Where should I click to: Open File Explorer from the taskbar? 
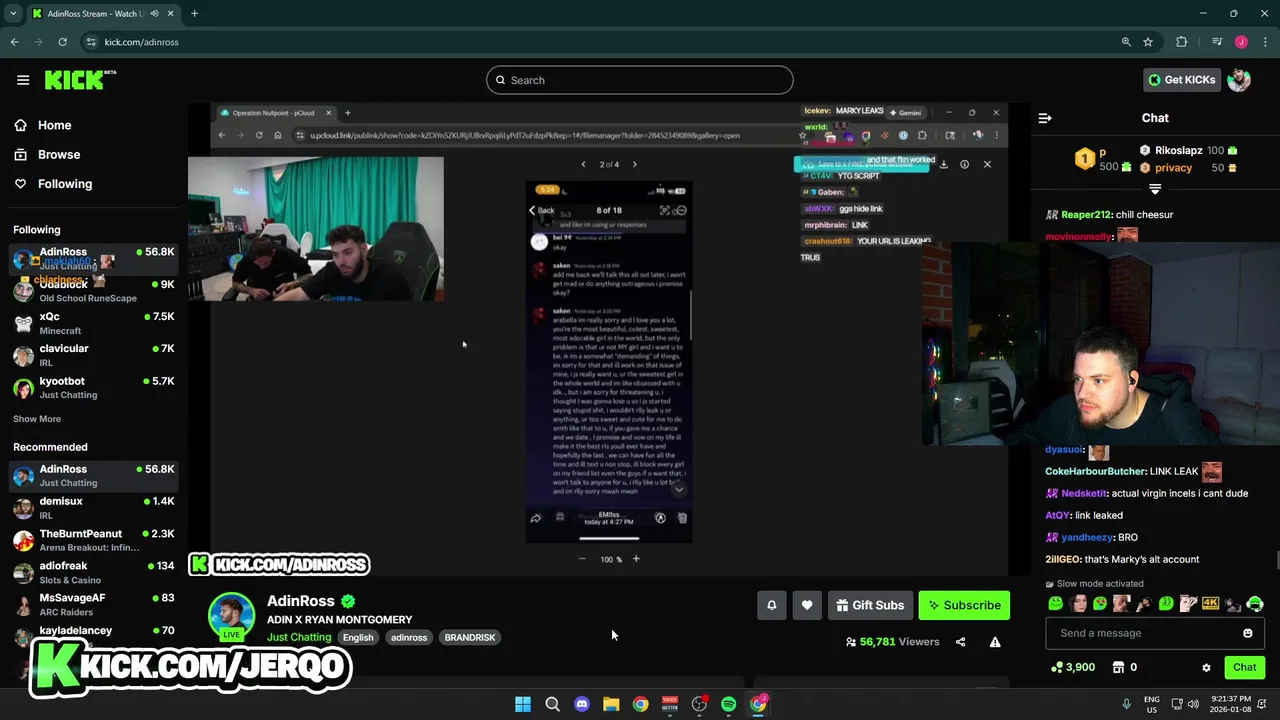pos(611,704)
